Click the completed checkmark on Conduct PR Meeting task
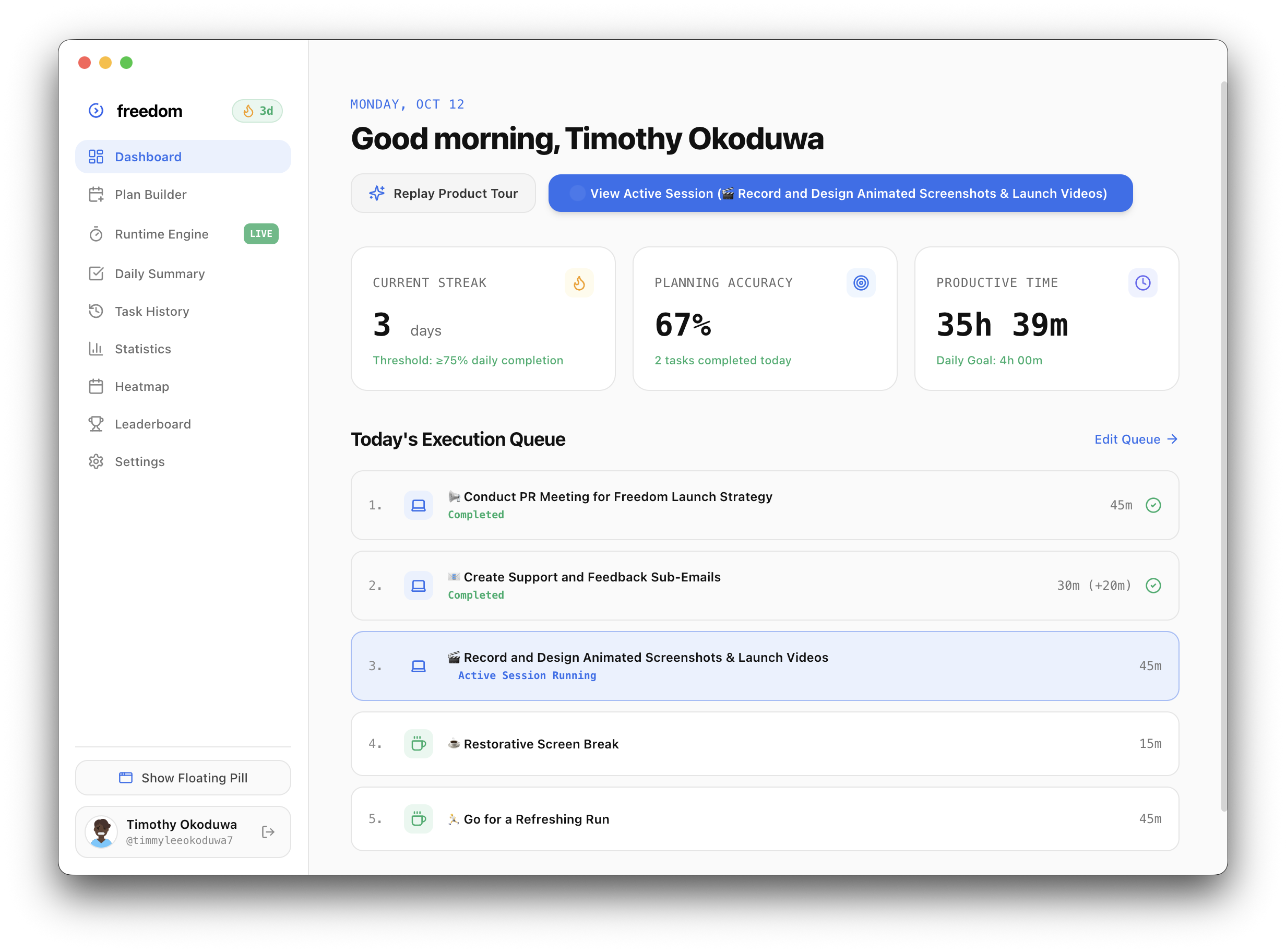 [x=1153, y=505]
